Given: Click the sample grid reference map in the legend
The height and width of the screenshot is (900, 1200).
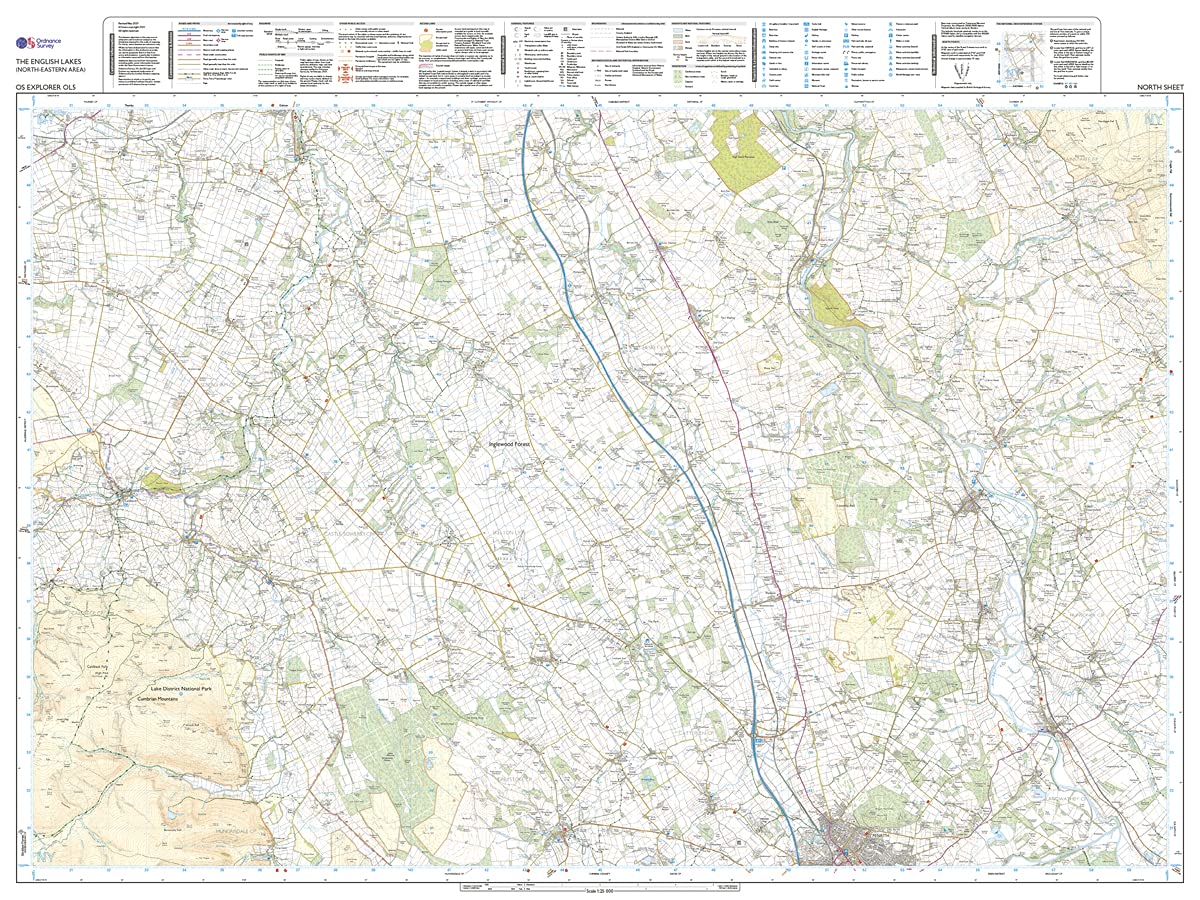Looking at the screenshot, I should 1023,58.
